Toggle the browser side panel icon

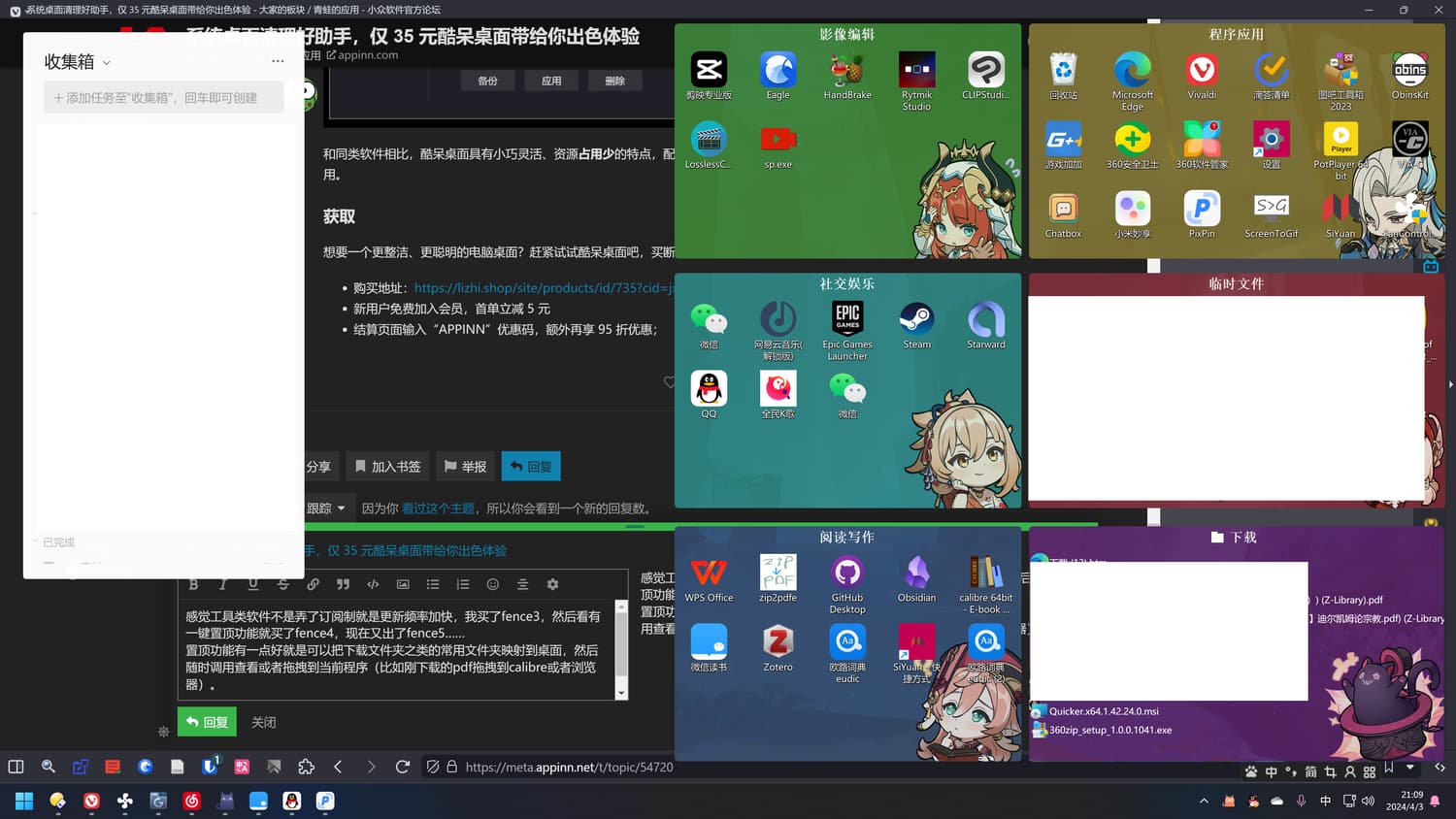click(16, 767)
